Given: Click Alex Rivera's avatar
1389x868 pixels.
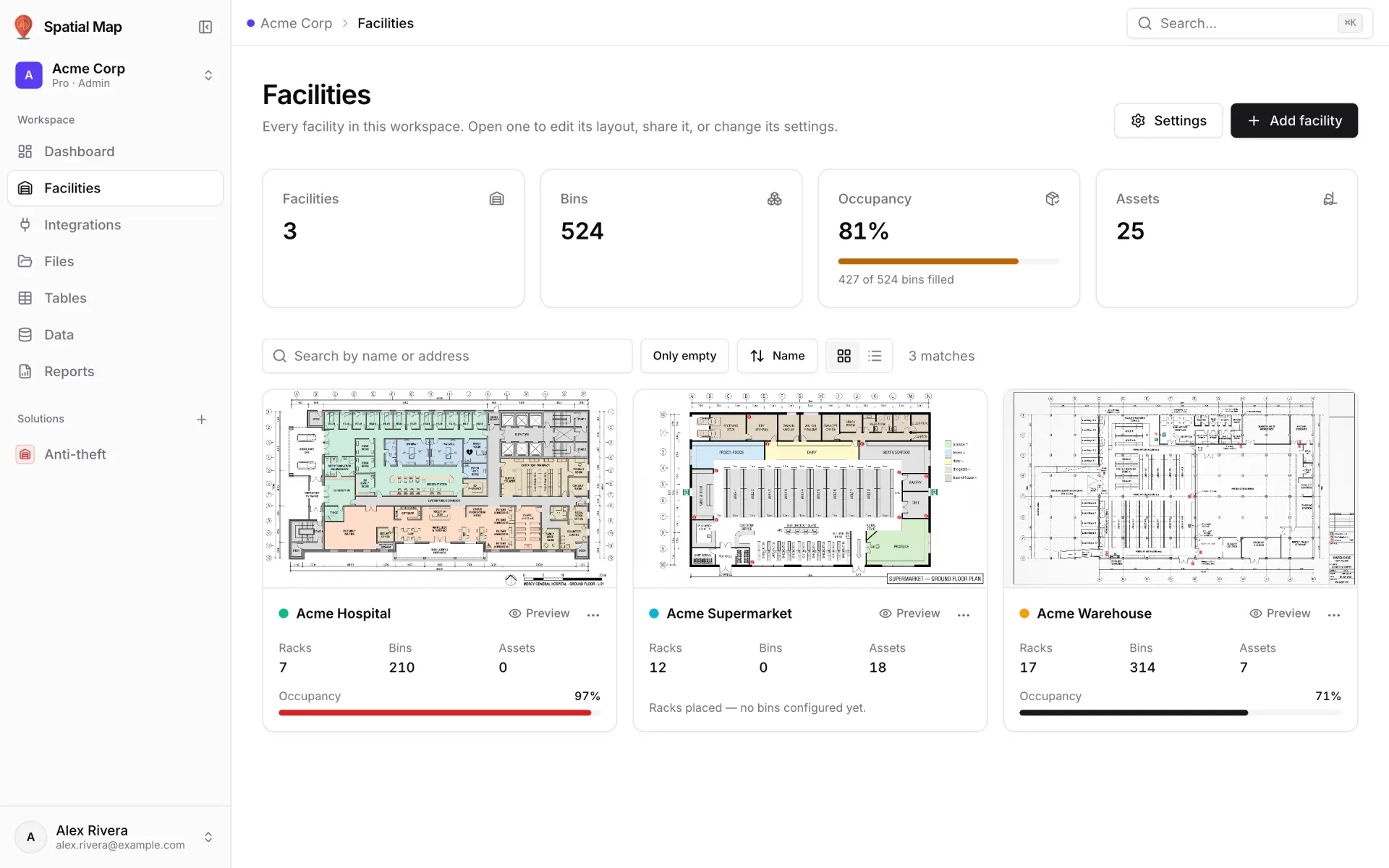Looking at the screenshot, I should point(31,837).
